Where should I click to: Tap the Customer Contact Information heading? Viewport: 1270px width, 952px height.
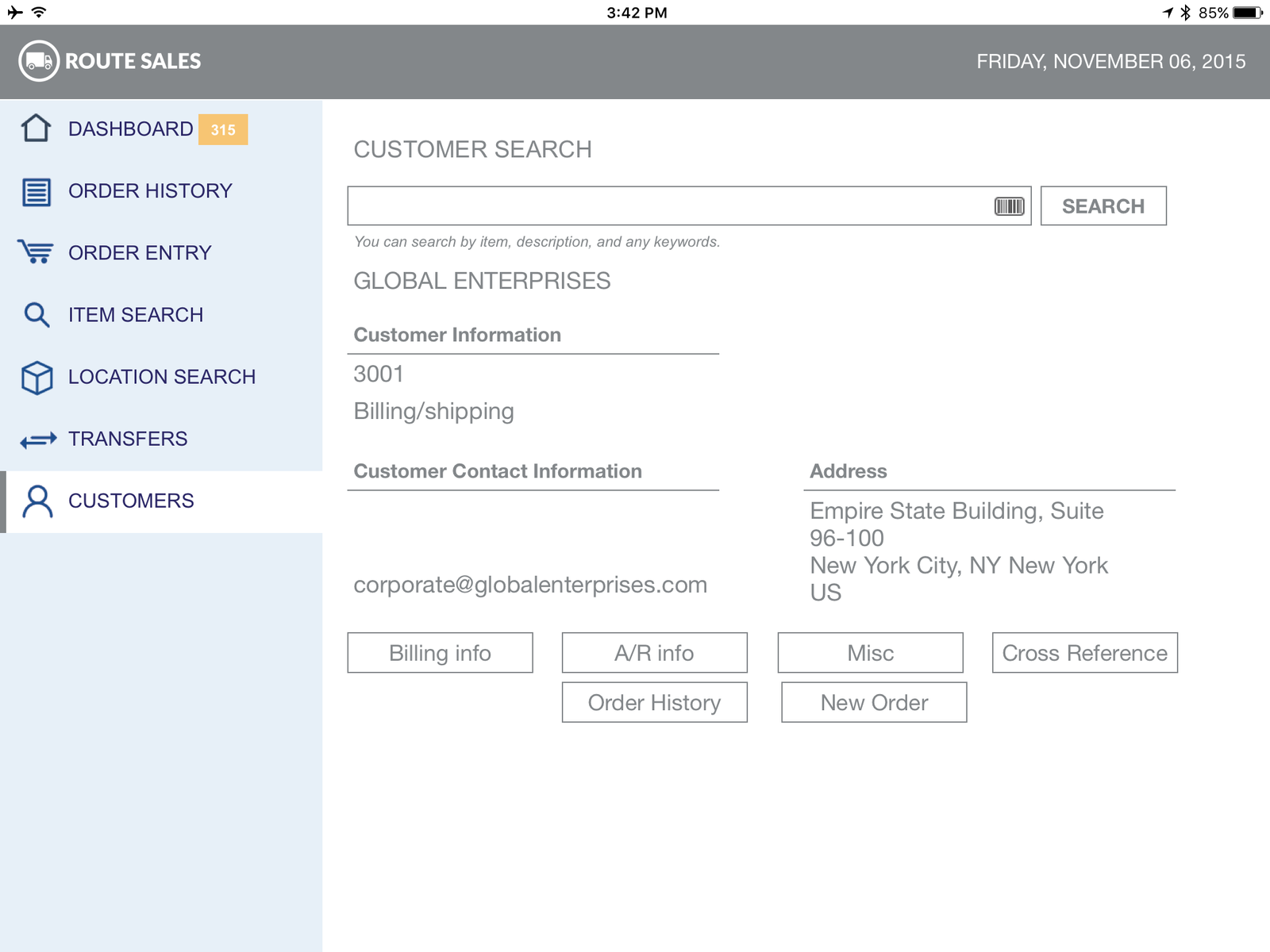pyautogui.click(x=498, y=471)
